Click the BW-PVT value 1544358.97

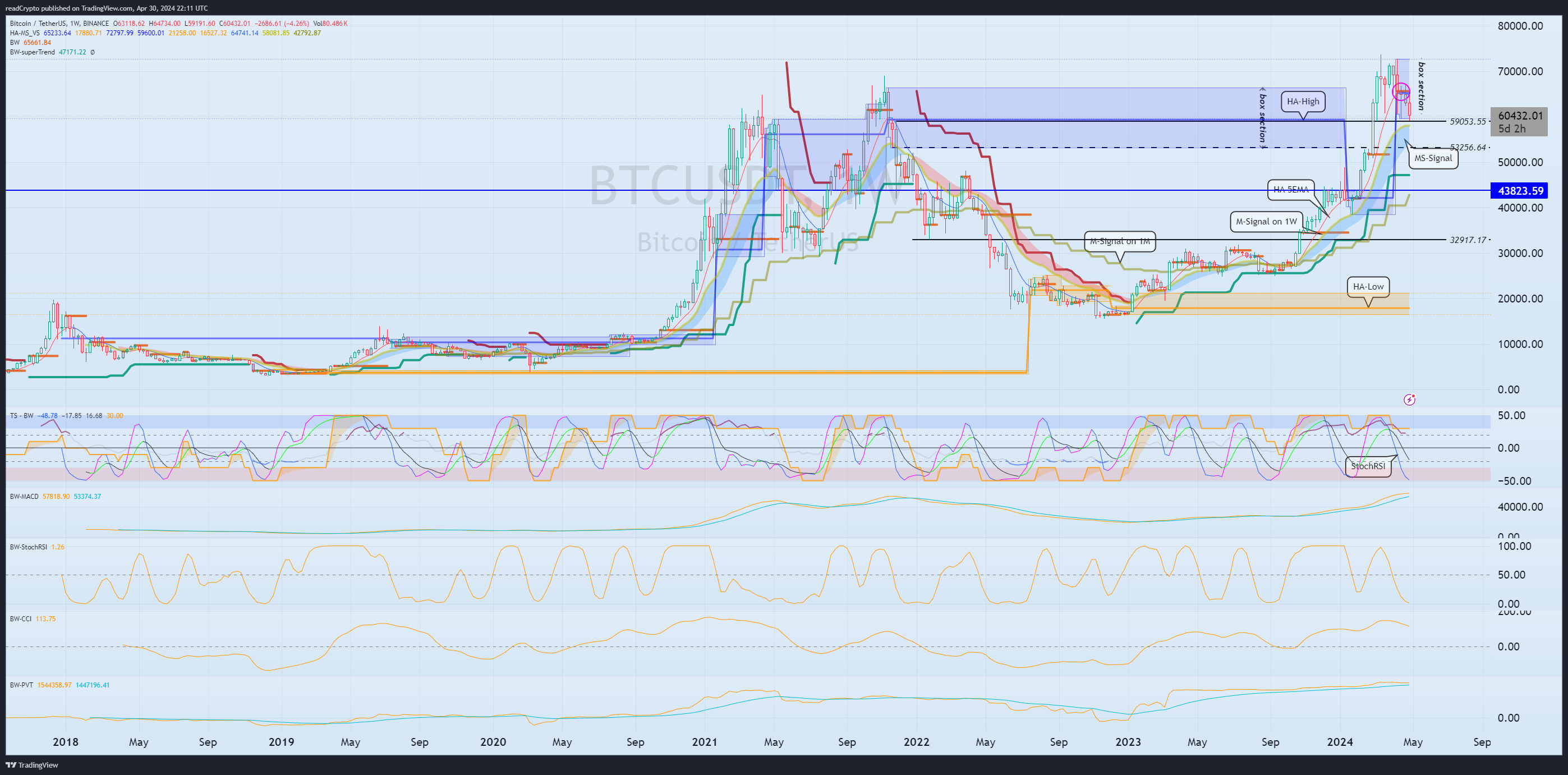(x=54, y=686)
